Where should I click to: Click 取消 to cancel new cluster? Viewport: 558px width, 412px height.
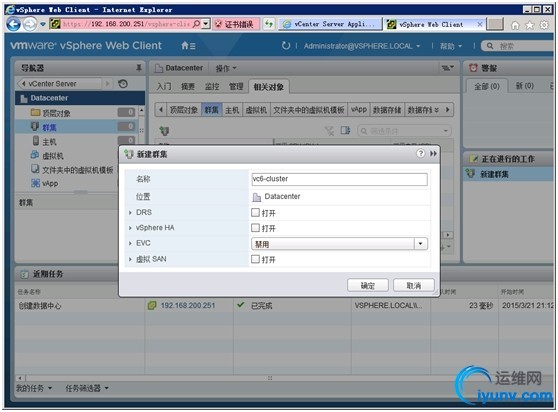[x=414, y=285]
